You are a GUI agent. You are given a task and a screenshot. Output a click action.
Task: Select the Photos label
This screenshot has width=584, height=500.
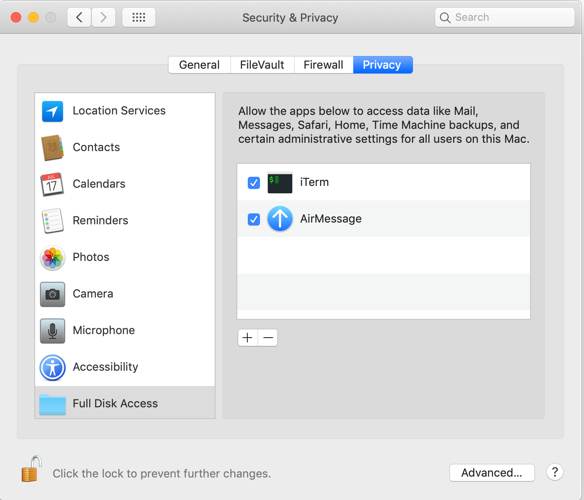click(91, 257)
